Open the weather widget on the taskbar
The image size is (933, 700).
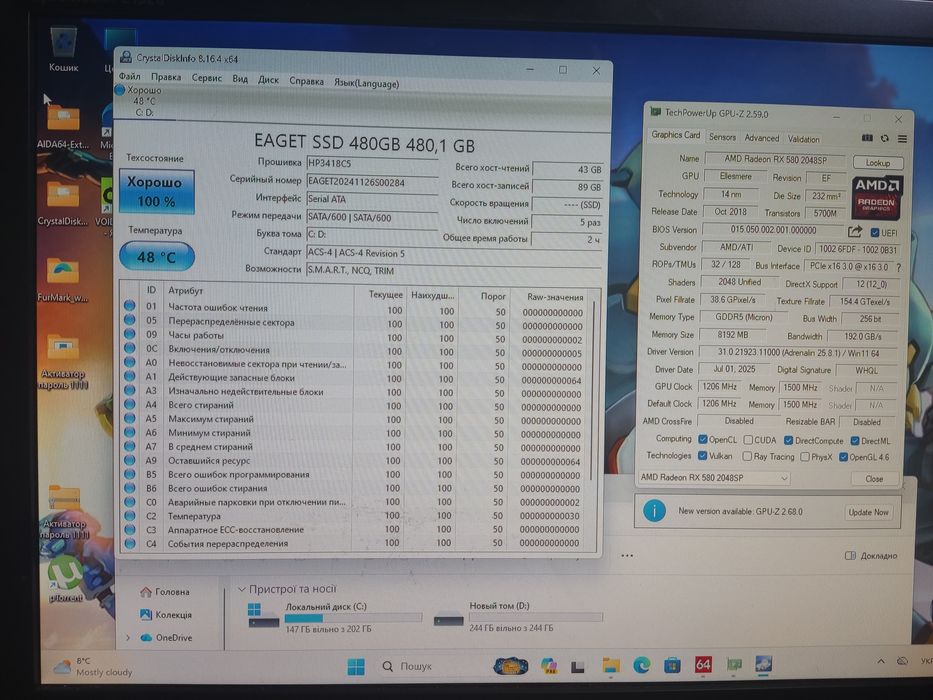(x=93, y=667)
